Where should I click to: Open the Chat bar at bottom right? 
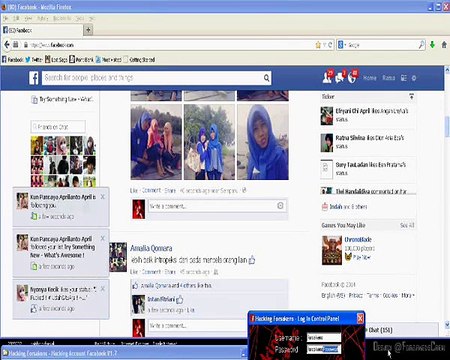(402, 330)
